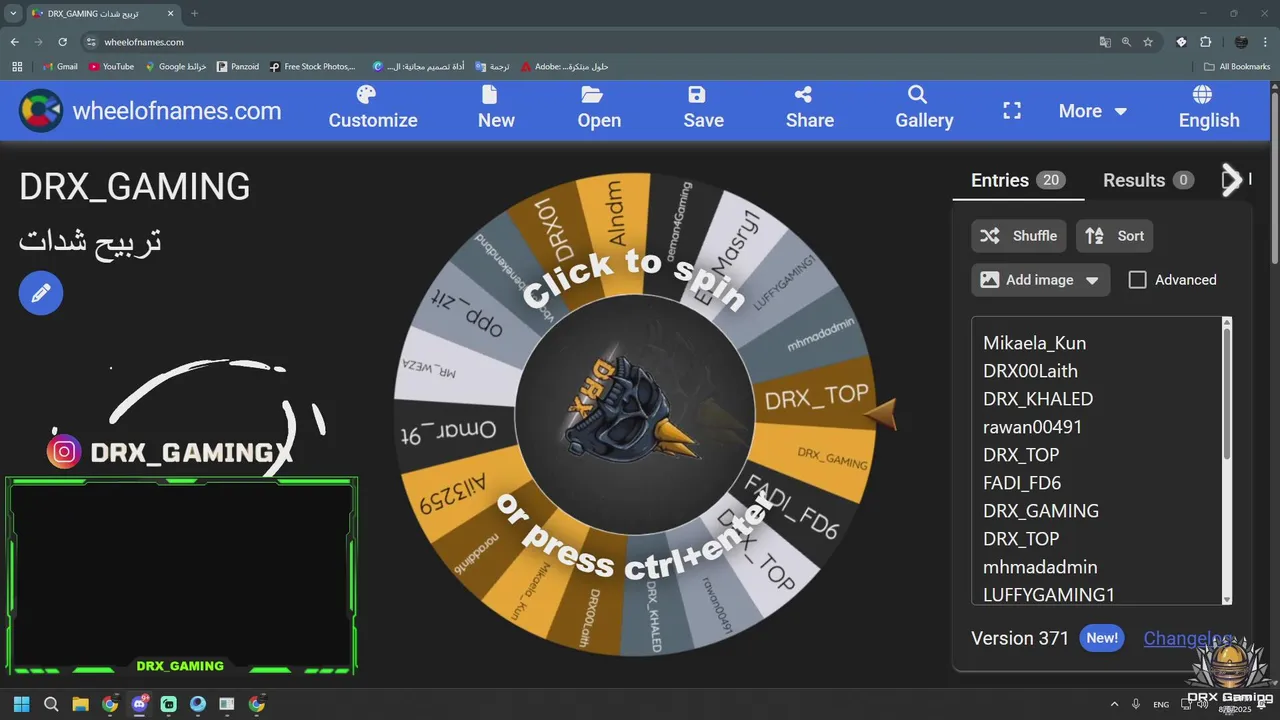Shuffle the entries

[x=1018, y=236]
